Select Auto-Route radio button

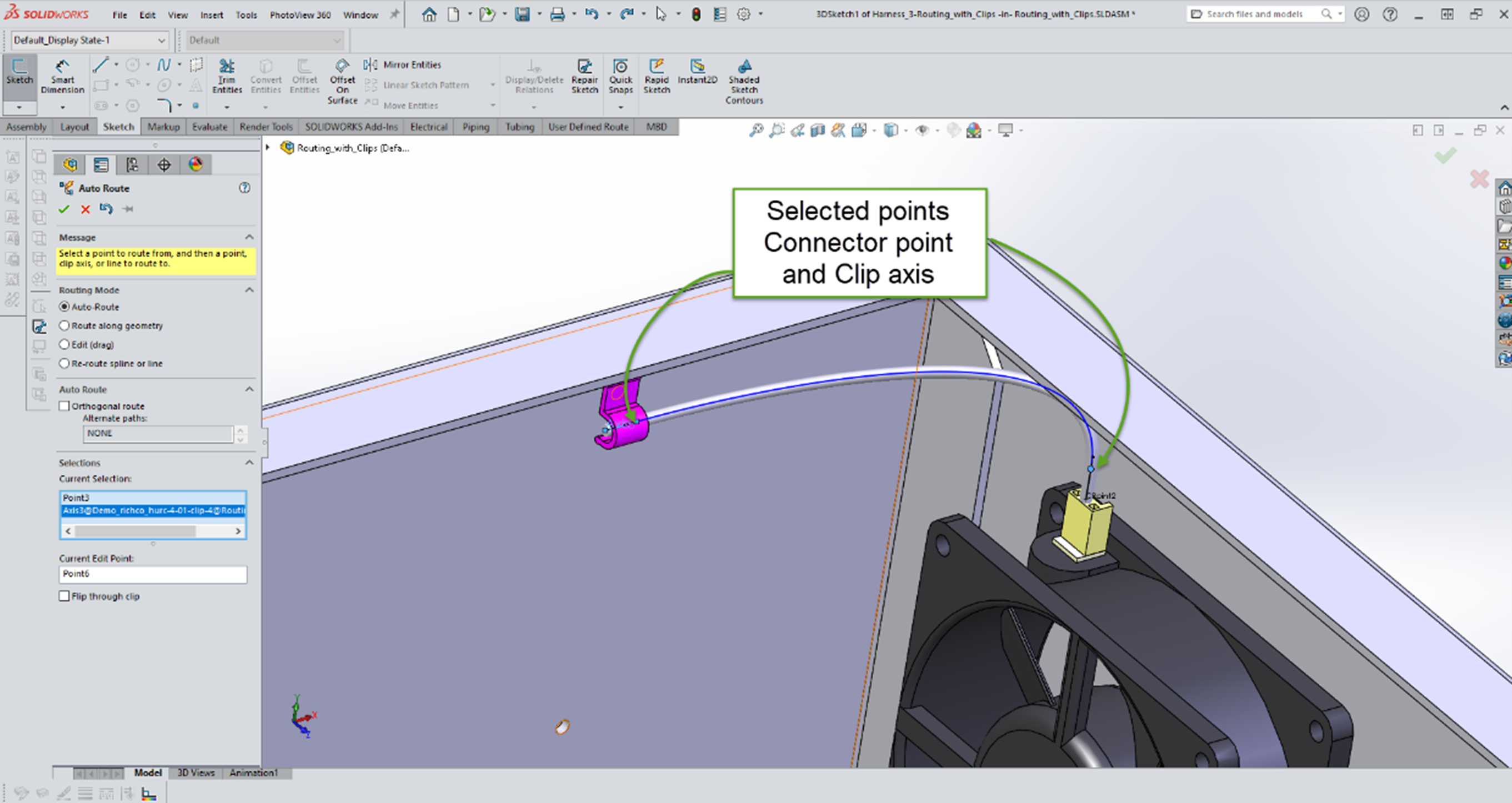[x=64, y=307]
